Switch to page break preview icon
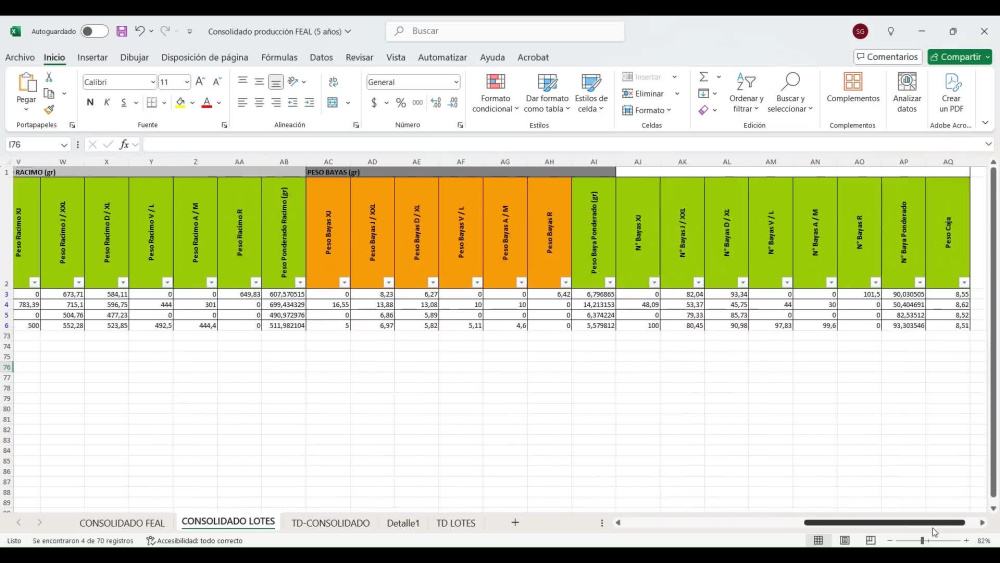1000x563 pixels. tap(871, 541)
